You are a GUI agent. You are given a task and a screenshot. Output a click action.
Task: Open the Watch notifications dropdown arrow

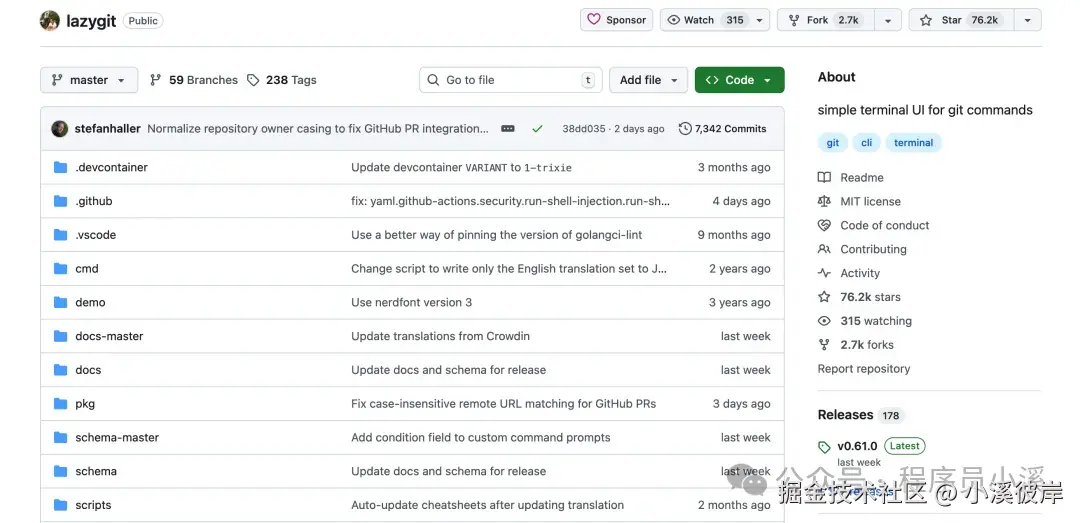point(760,20)
